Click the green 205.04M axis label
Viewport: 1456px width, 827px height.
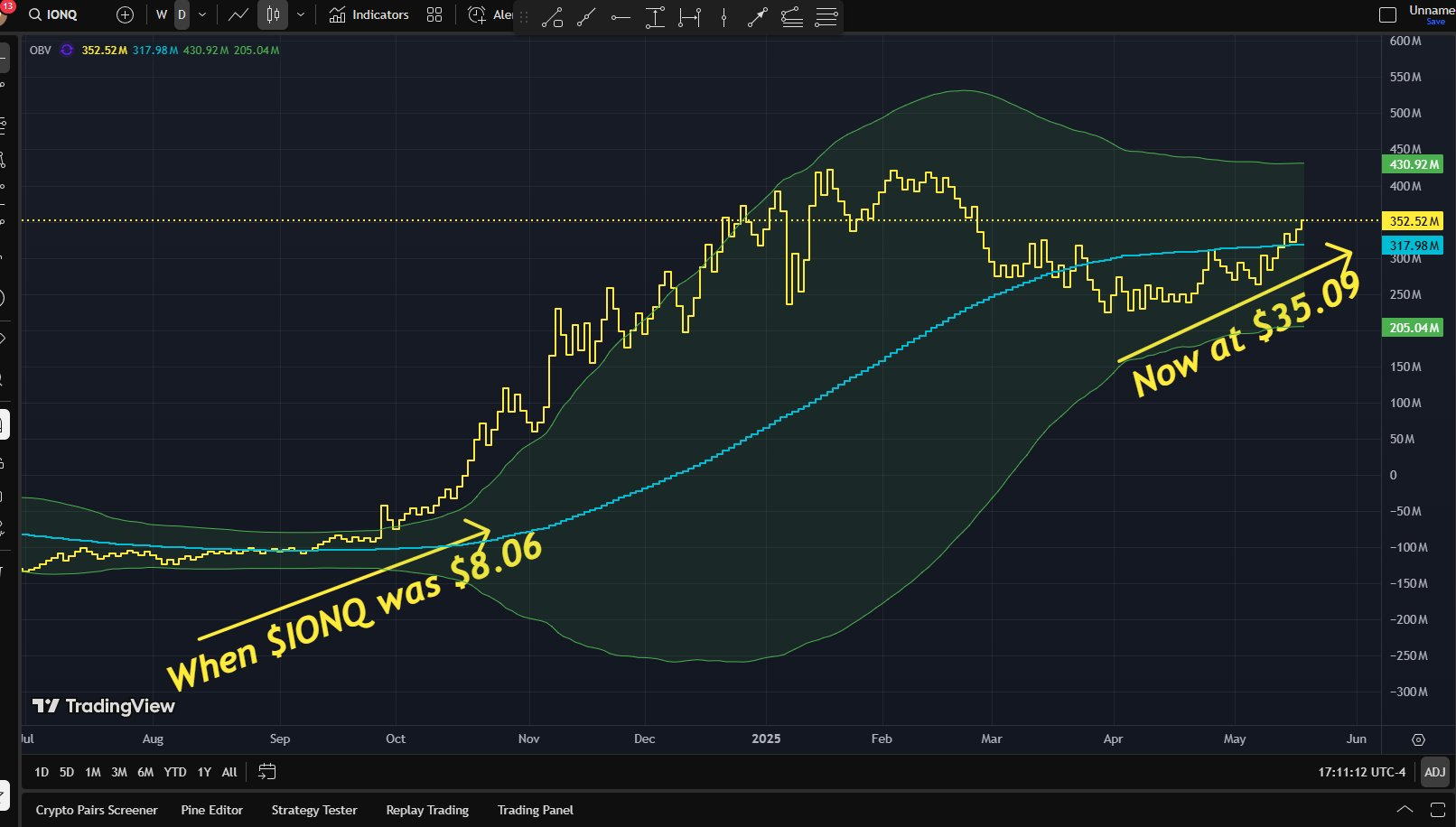coord(1414,328)
